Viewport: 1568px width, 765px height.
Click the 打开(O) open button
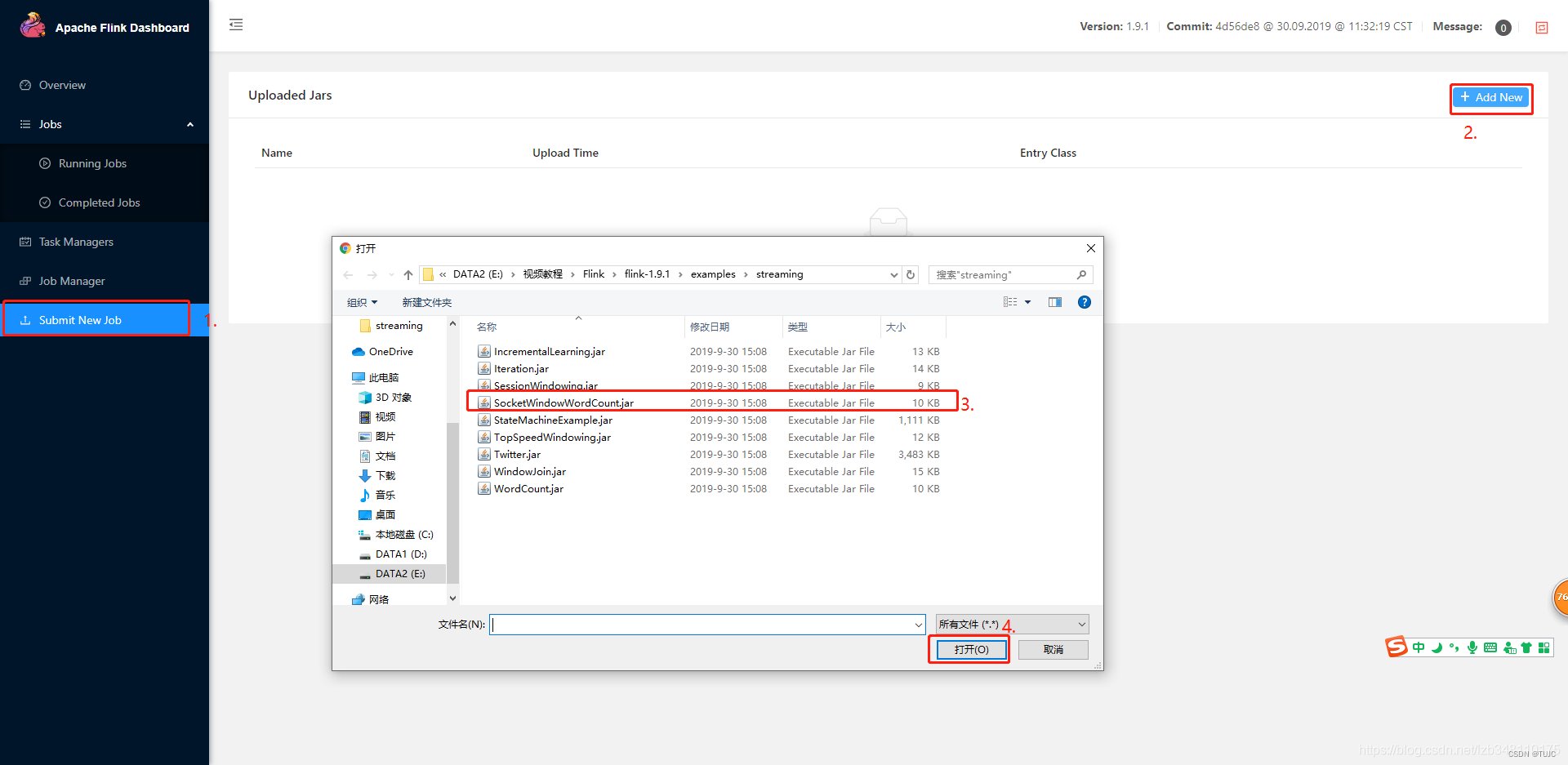tap(971, 650)
